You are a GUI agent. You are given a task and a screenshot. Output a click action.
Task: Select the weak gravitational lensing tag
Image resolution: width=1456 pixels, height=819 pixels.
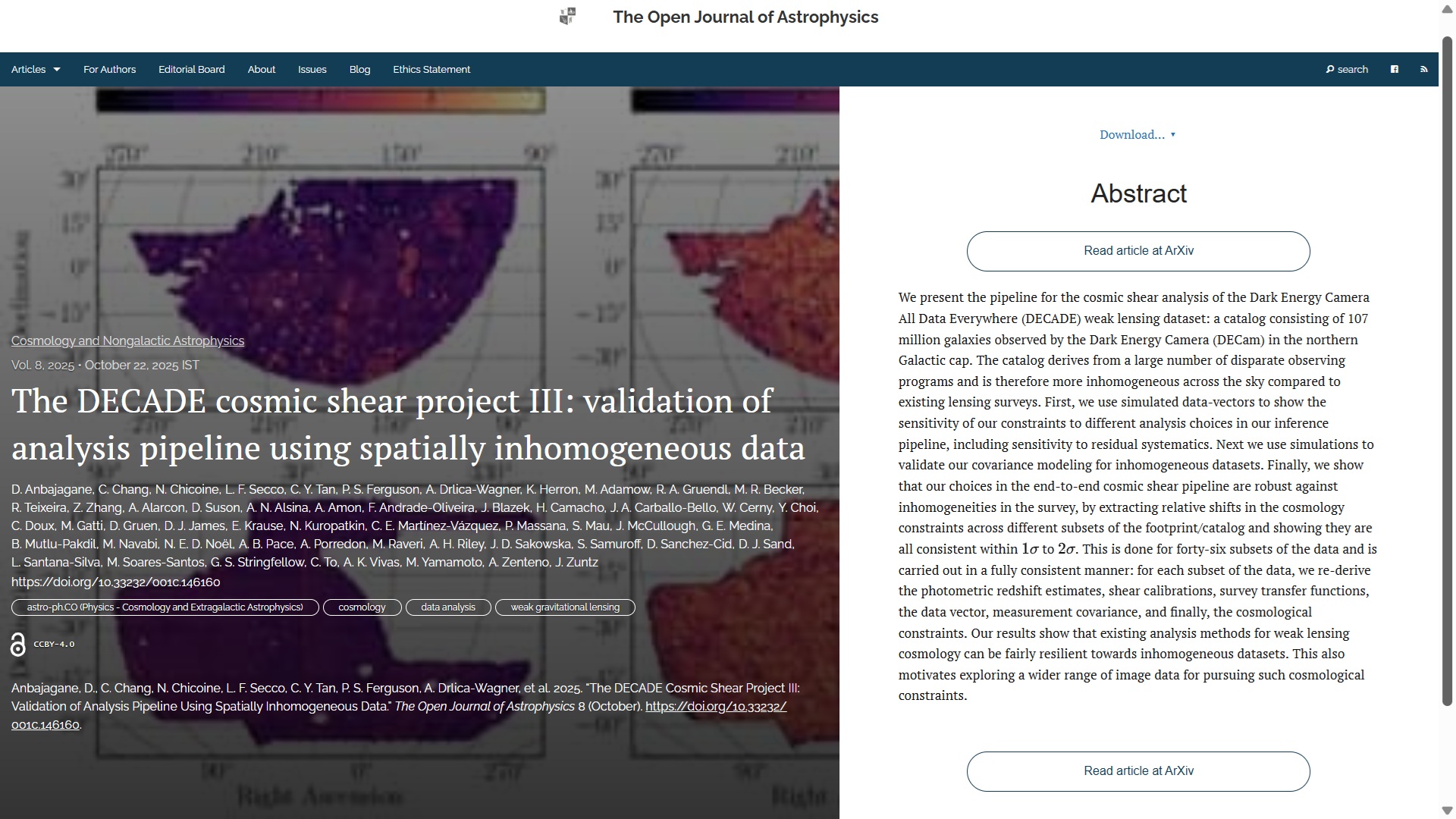coord(564,607)
